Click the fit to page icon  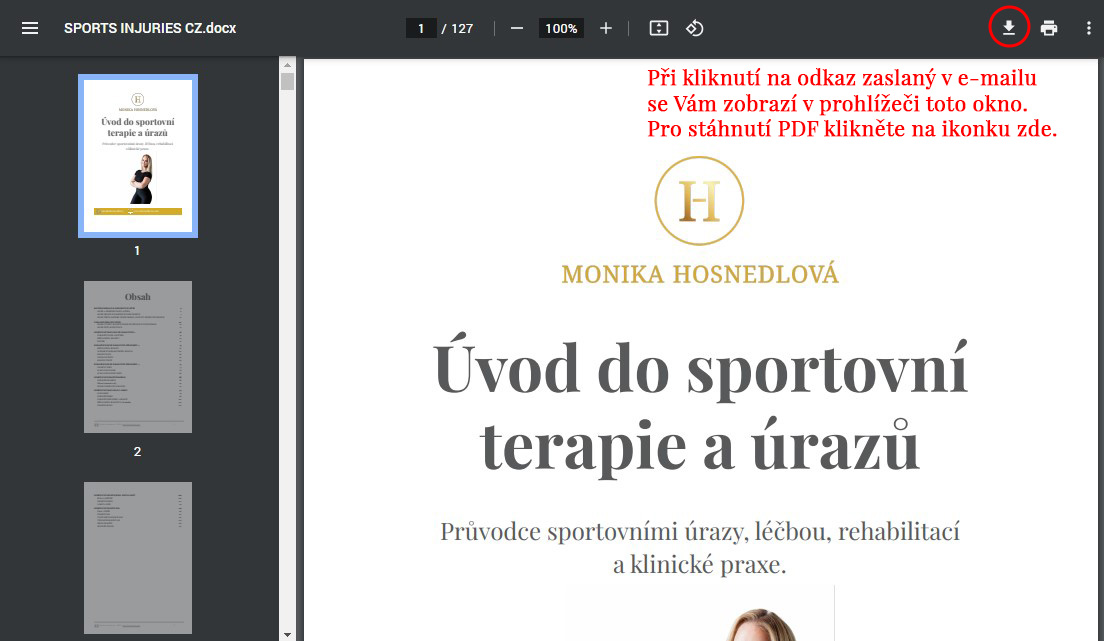658,28
